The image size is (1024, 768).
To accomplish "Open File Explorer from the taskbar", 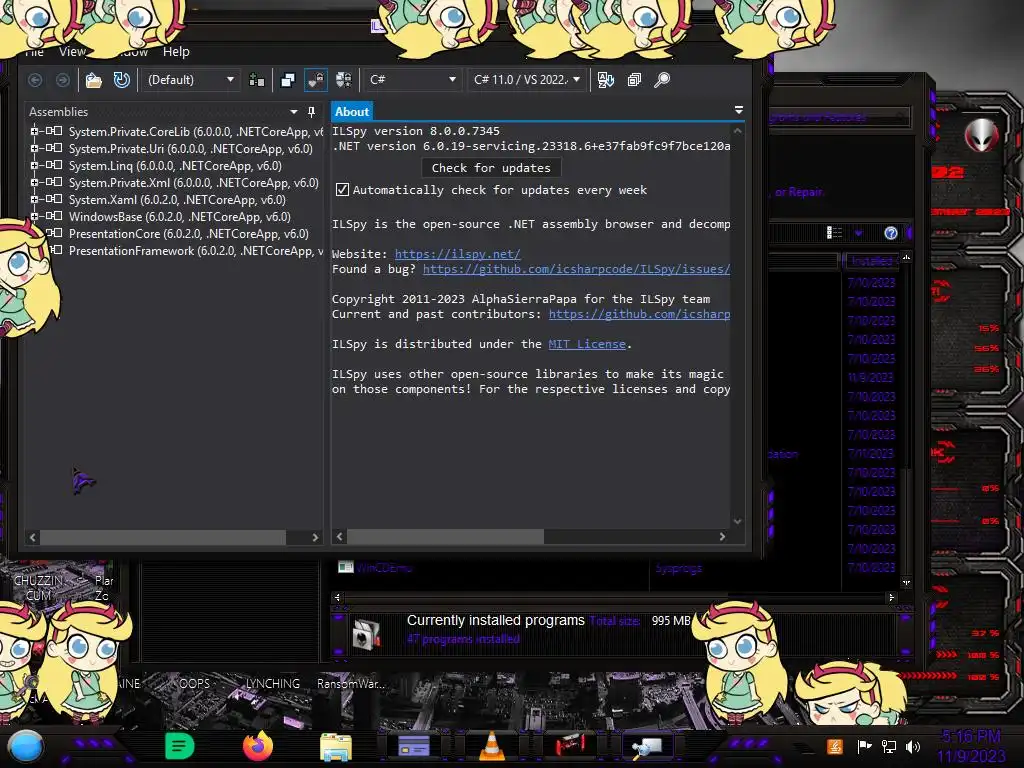I will (x=336, y=747).
